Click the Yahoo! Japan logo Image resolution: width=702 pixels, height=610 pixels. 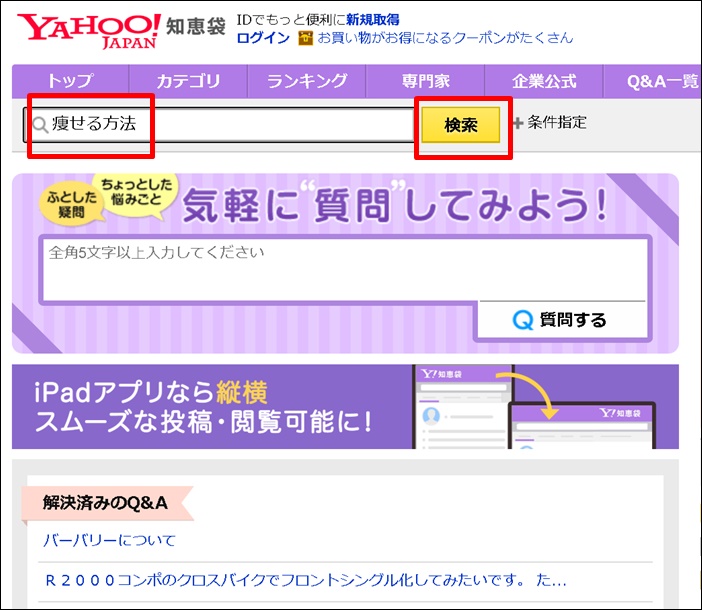pos(88,30)
